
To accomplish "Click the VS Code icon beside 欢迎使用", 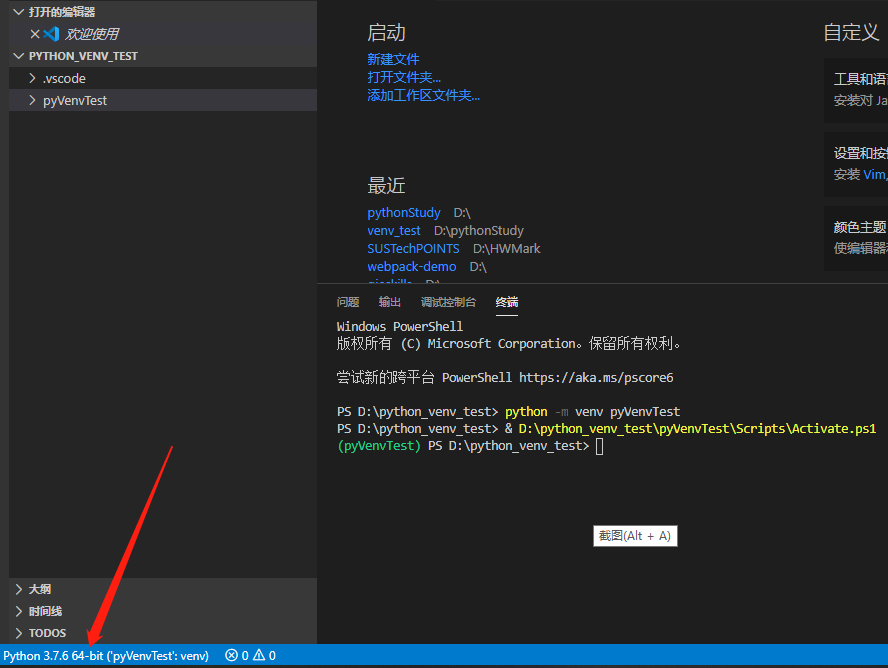I will (52, 34).
